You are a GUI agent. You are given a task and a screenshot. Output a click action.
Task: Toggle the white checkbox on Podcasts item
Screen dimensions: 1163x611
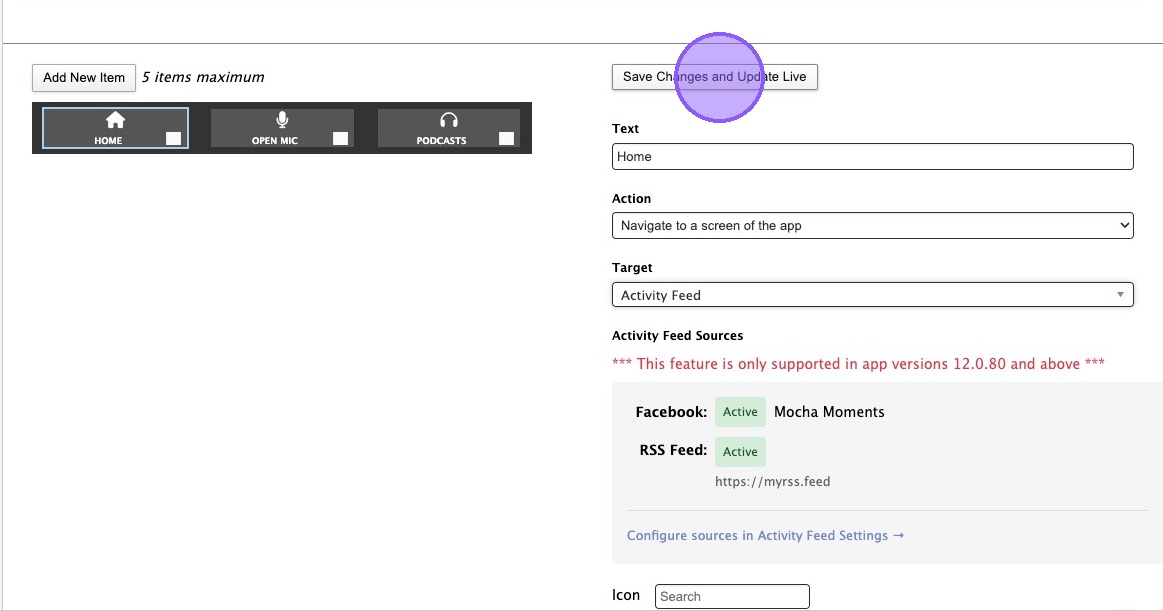coord(507,138)
